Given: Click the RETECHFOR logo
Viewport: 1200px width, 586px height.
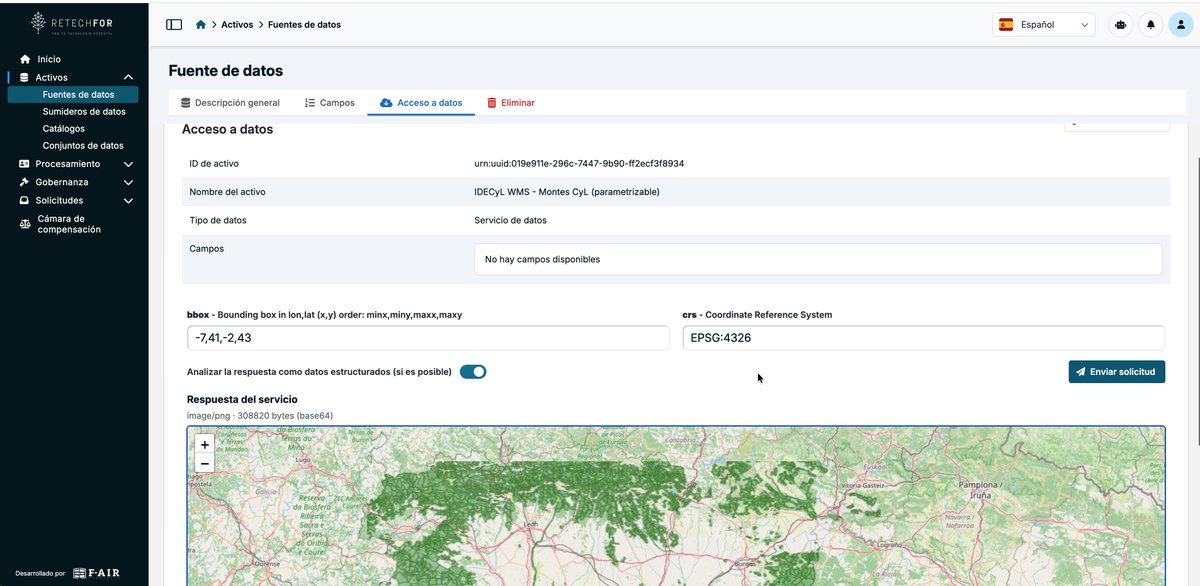Looking at the screenshot, I should click(72, 22).
